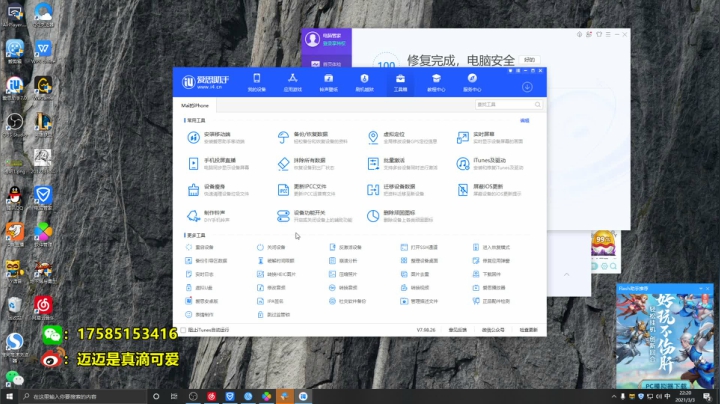720x404 pixels.
Task: Switch to 应用游戏 Apps & Games tab
Action: (x=292, y=83)
